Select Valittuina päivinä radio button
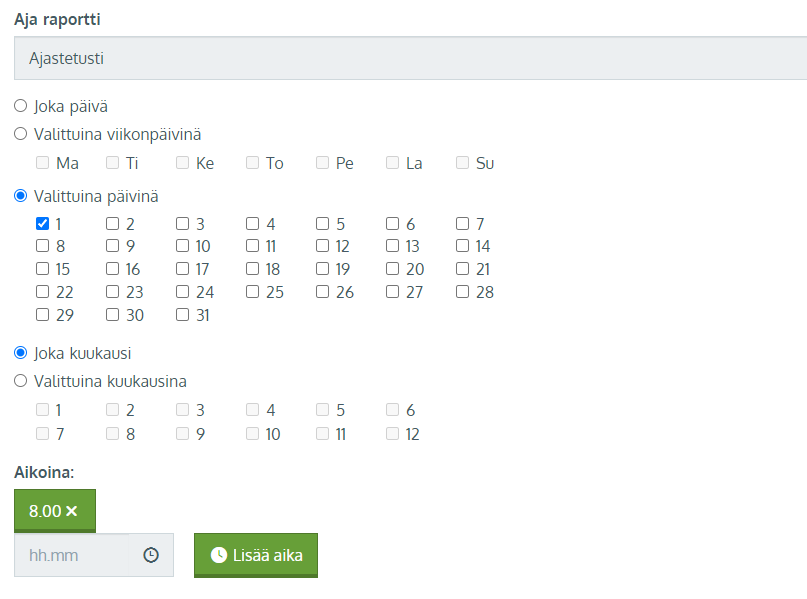 pos(21,196)
